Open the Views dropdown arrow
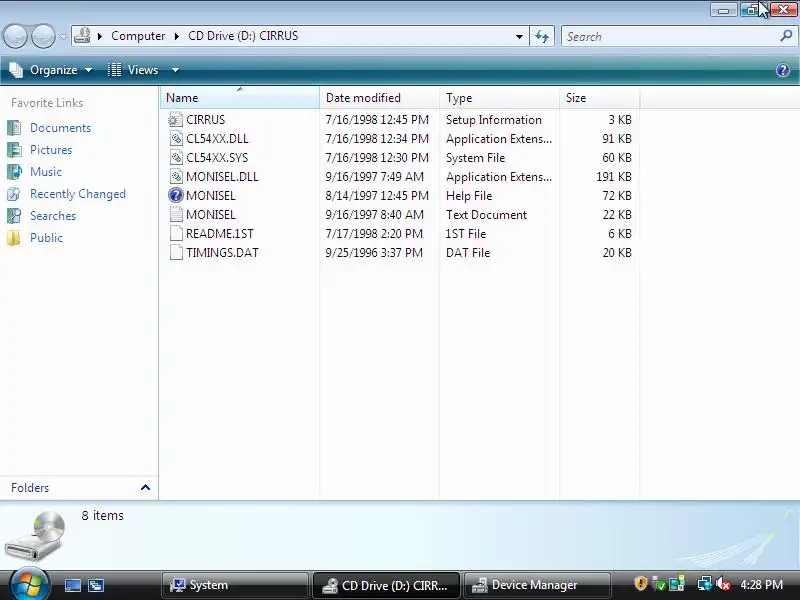The image size is (800, 600). click(x=175, y=70)
